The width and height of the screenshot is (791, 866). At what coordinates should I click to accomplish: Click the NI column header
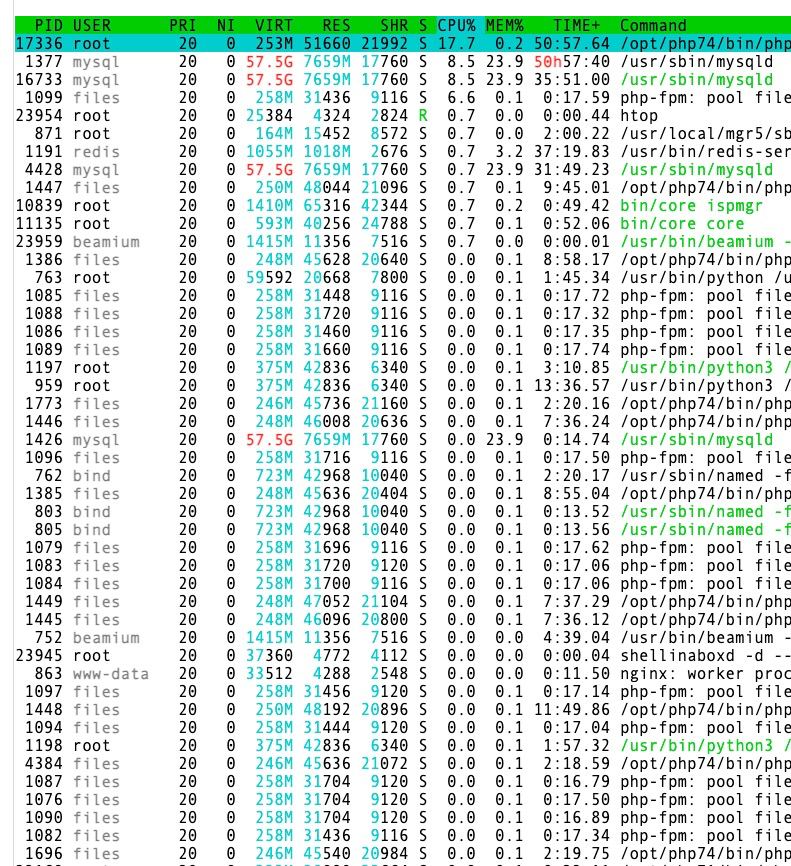click(226, 25)
